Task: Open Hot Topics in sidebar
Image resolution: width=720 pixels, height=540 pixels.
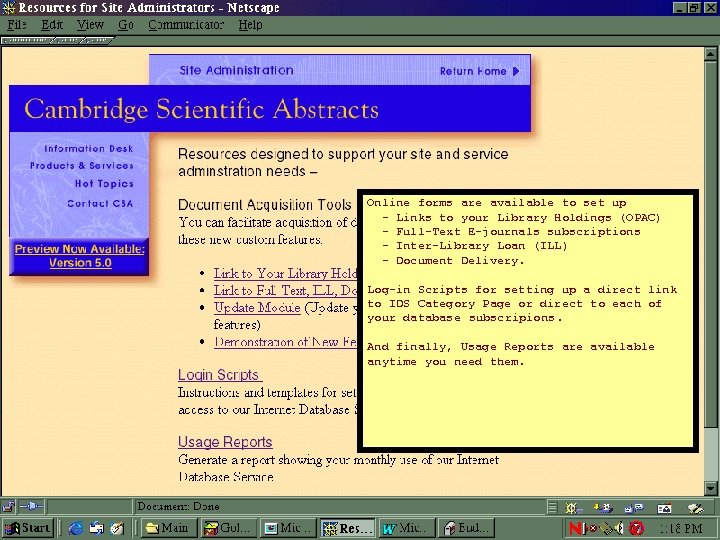Action: pos(104,184)
